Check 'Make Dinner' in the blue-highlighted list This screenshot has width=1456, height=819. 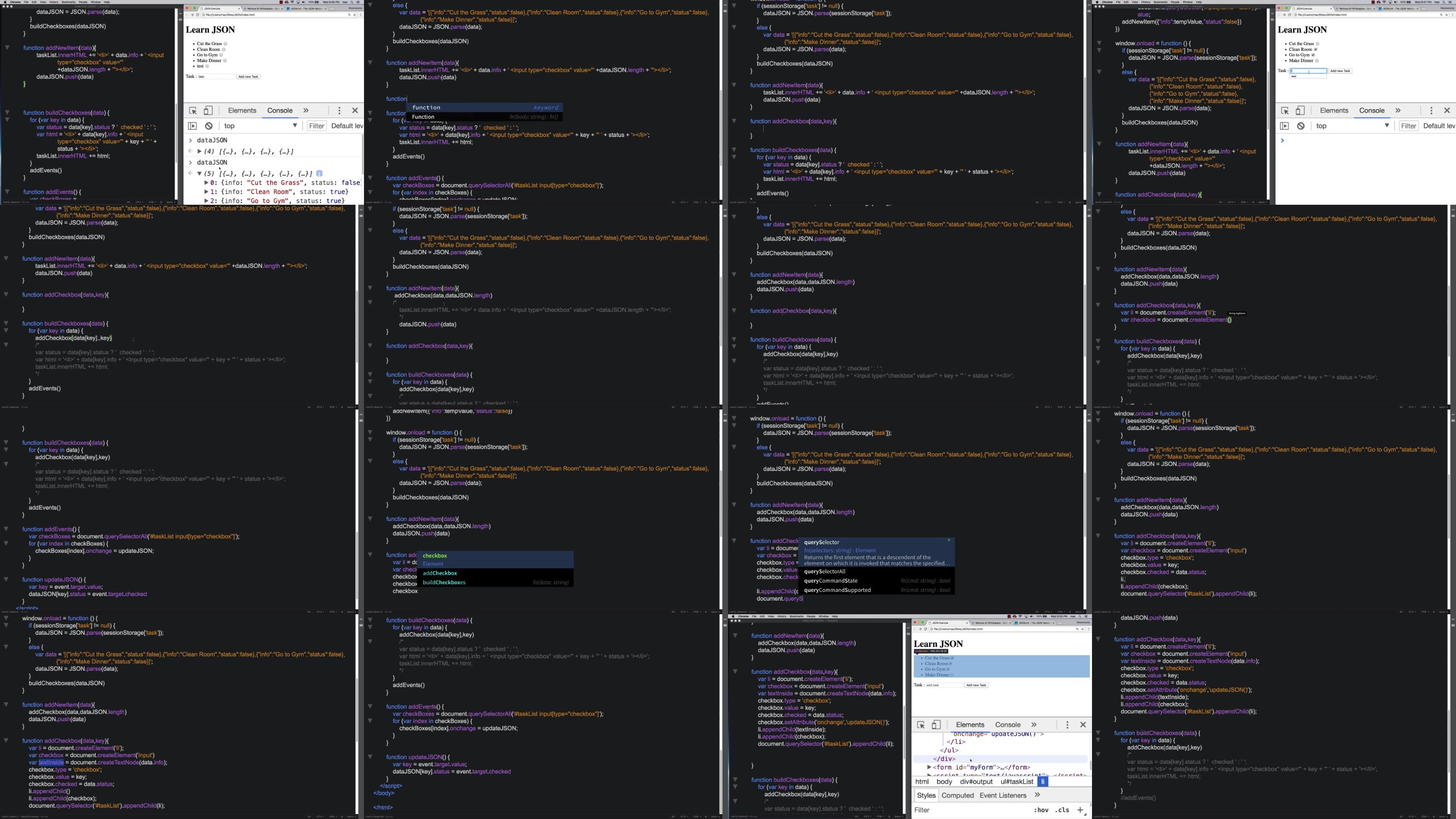pos(952,675)
